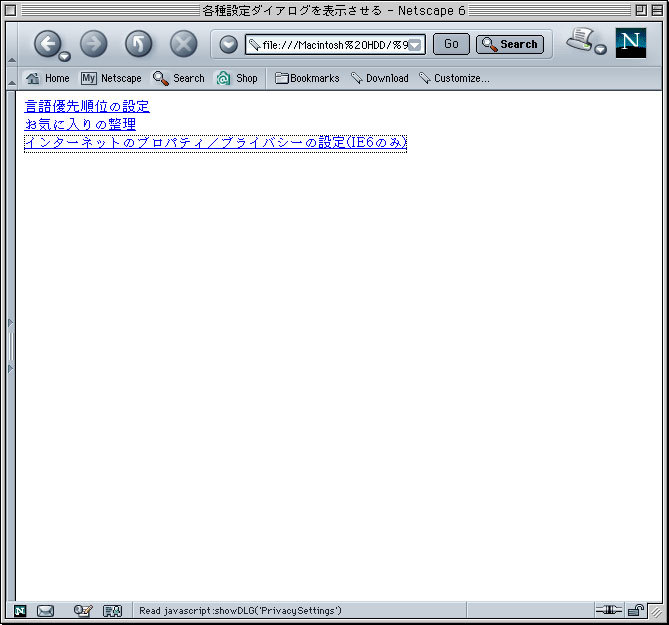This screenshot has width=669, height=625.
Task: Open the Shop toolbar item
Action: [x=237, y=78]
